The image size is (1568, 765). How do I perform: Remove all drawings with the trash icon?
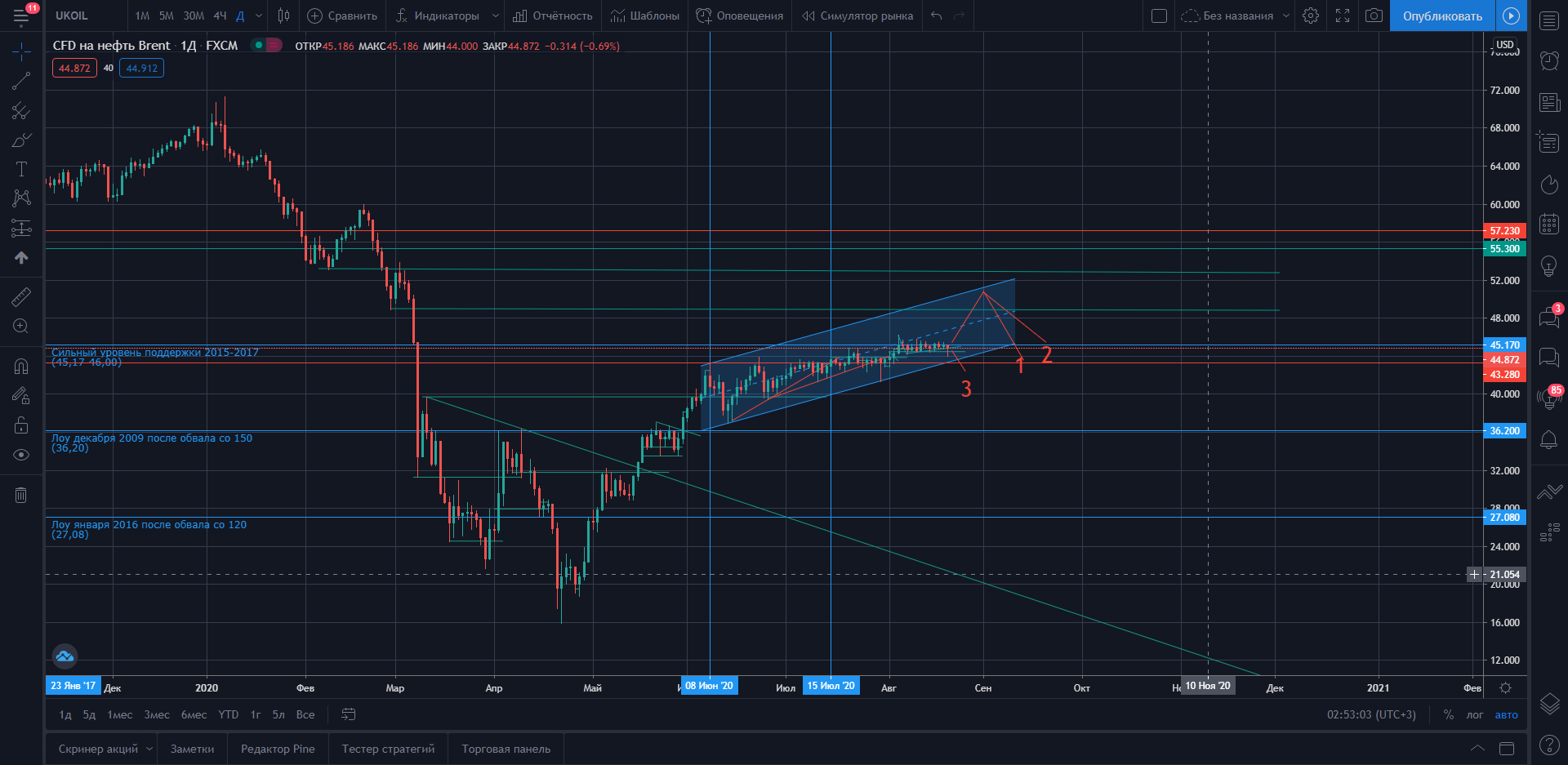[21, 495]
